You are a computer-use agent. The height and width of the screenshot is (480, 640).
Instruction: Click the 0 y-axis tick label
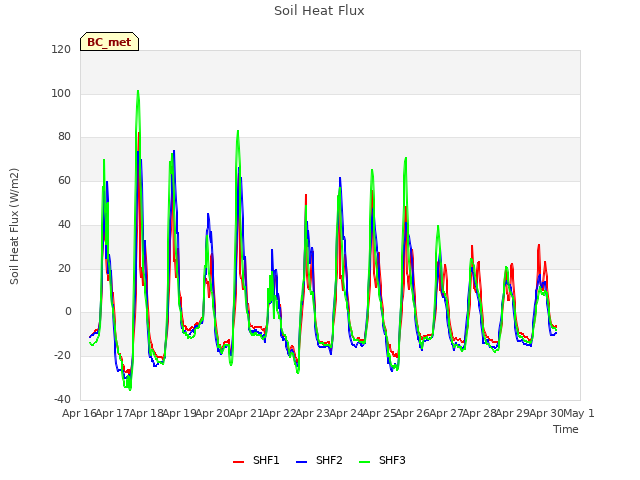tap(68, 312)
